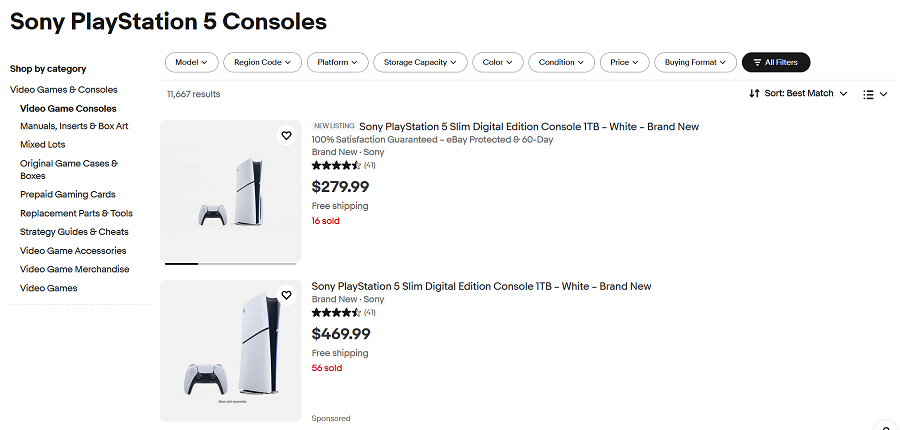
Task: Click the sort arrows icon
Action: 754,93
